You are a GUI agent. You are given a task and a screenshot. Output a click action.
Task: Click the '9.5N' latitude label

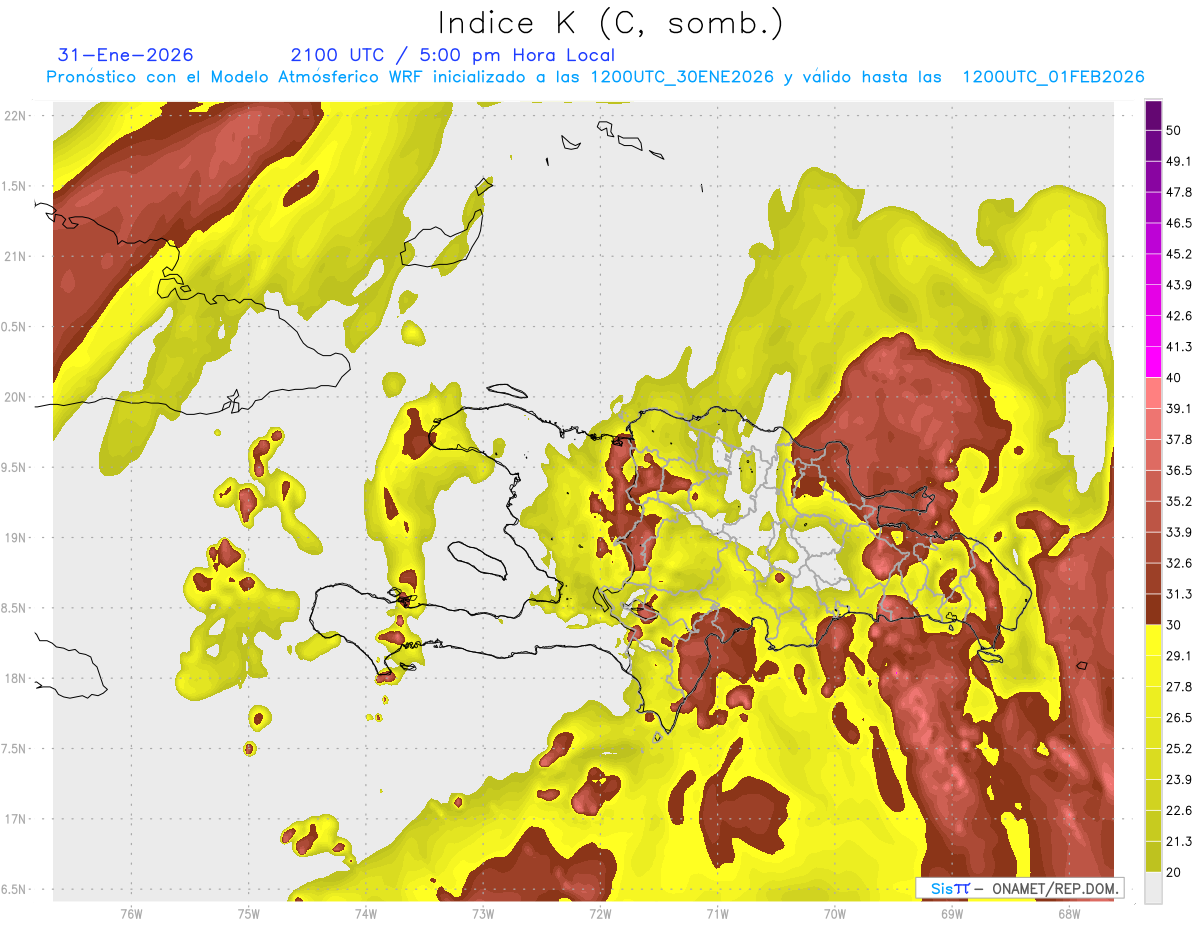pyautogui.click(x=15, y=467)
